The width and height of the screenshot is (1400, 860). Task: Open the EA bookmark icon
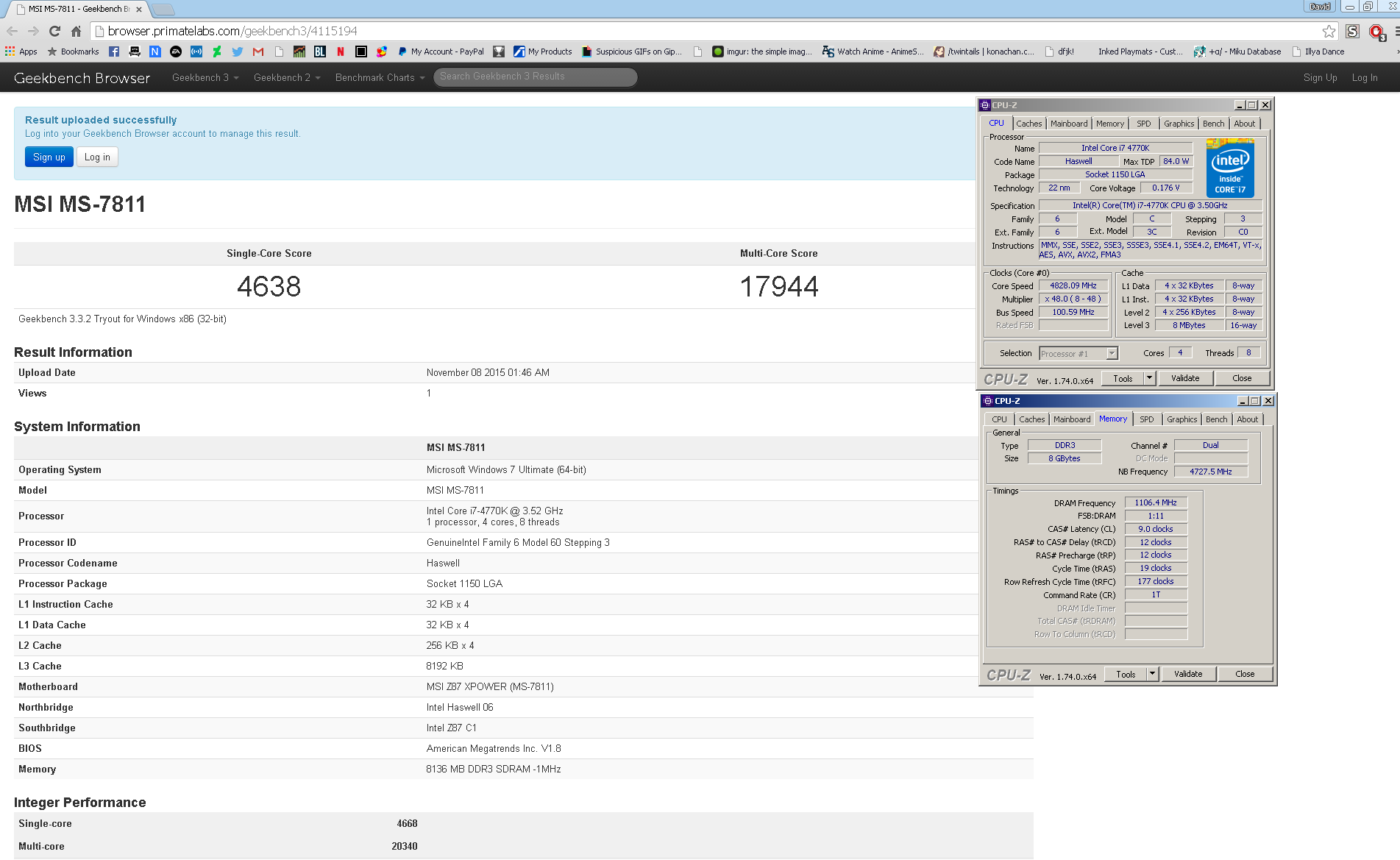tap(176, 51)
